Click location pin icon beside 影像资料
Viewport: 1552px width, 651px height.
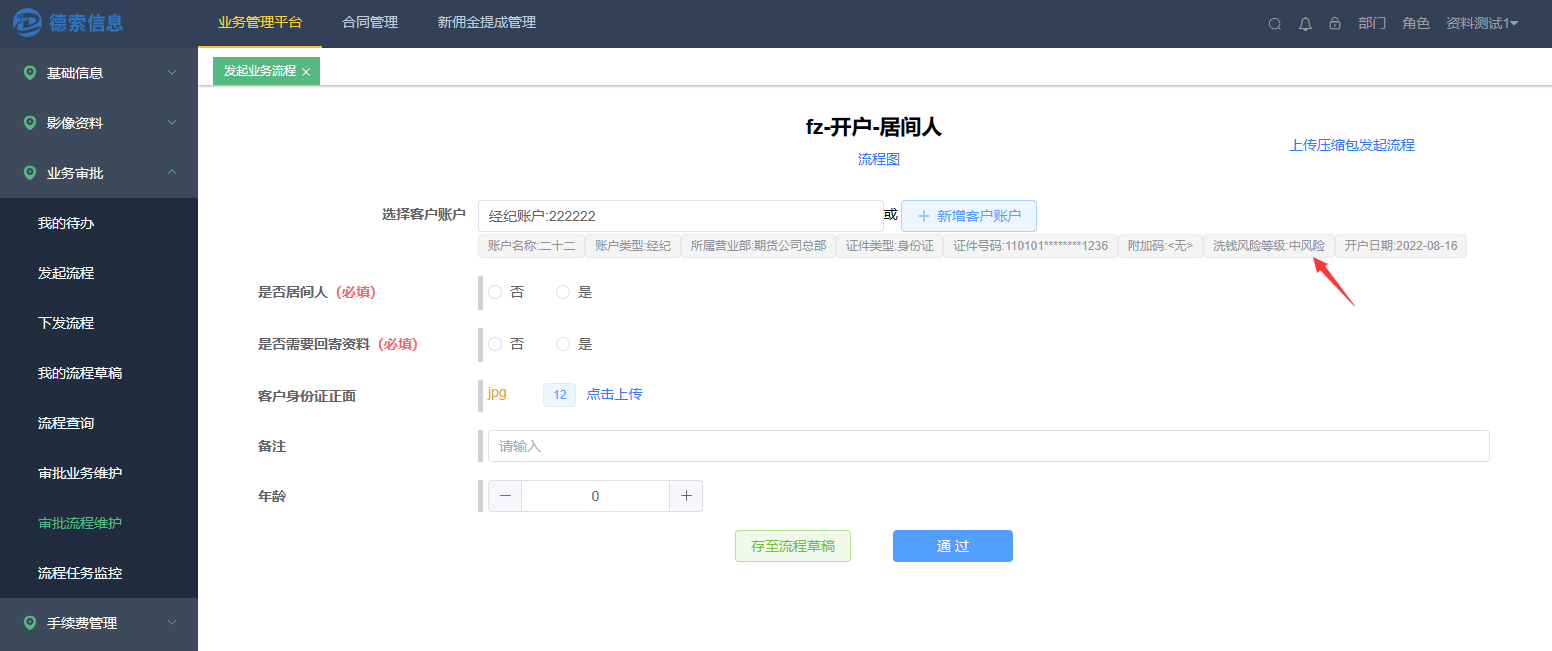30,123
